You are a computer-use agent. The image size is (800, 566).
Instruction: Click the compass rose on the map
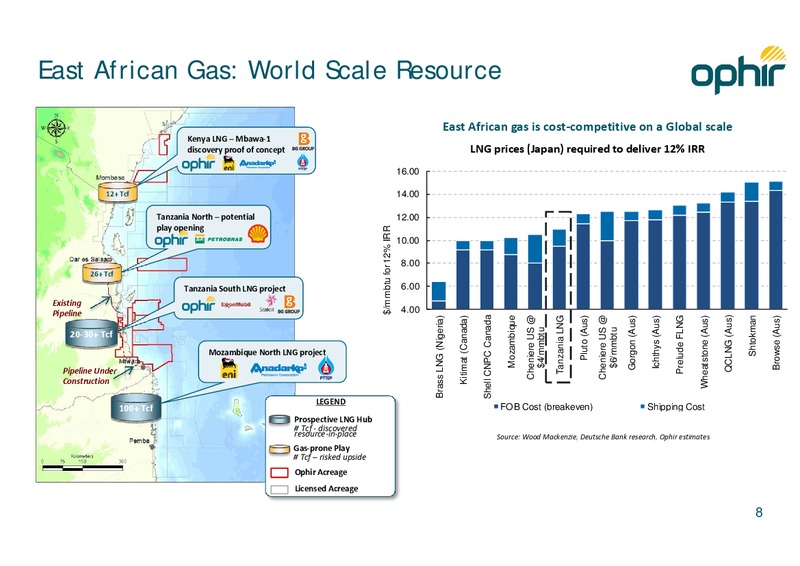[x=56, y=128]
